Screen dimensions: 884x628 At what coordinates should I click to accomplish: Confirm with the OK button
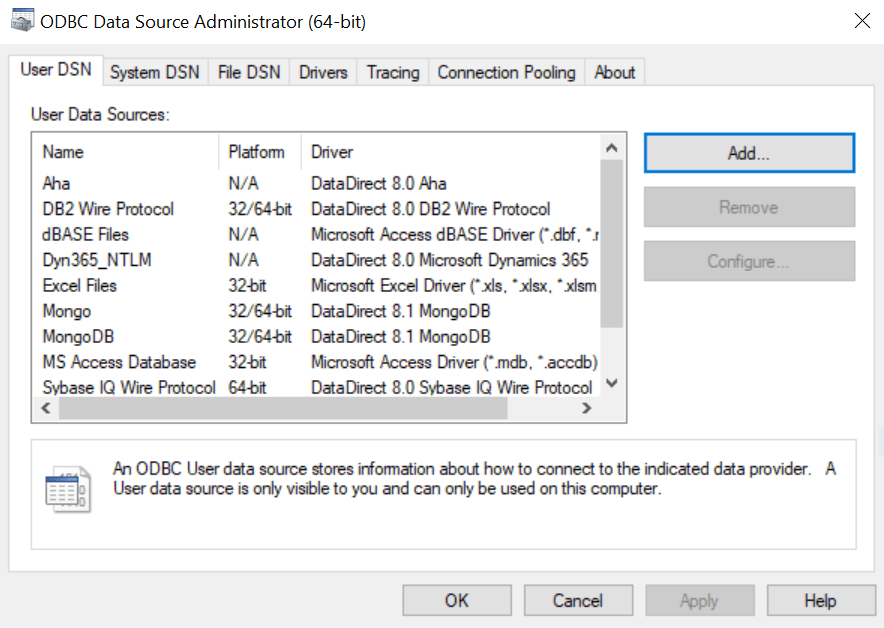(456, 601)
